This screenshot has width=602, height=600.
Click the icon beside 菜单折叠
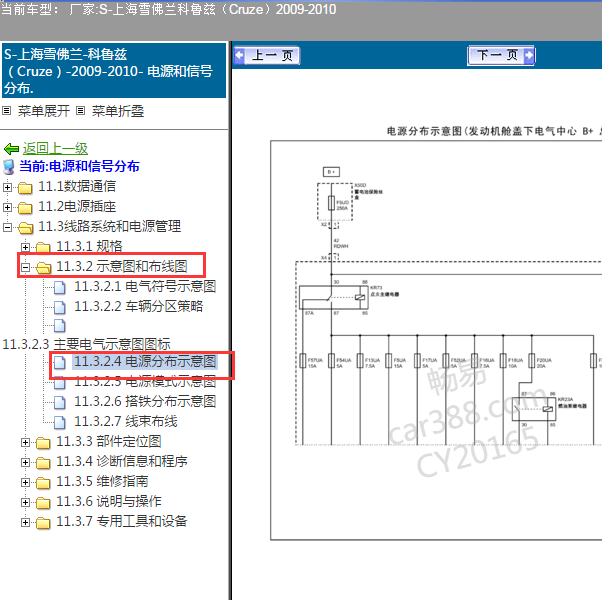[80, 111]
